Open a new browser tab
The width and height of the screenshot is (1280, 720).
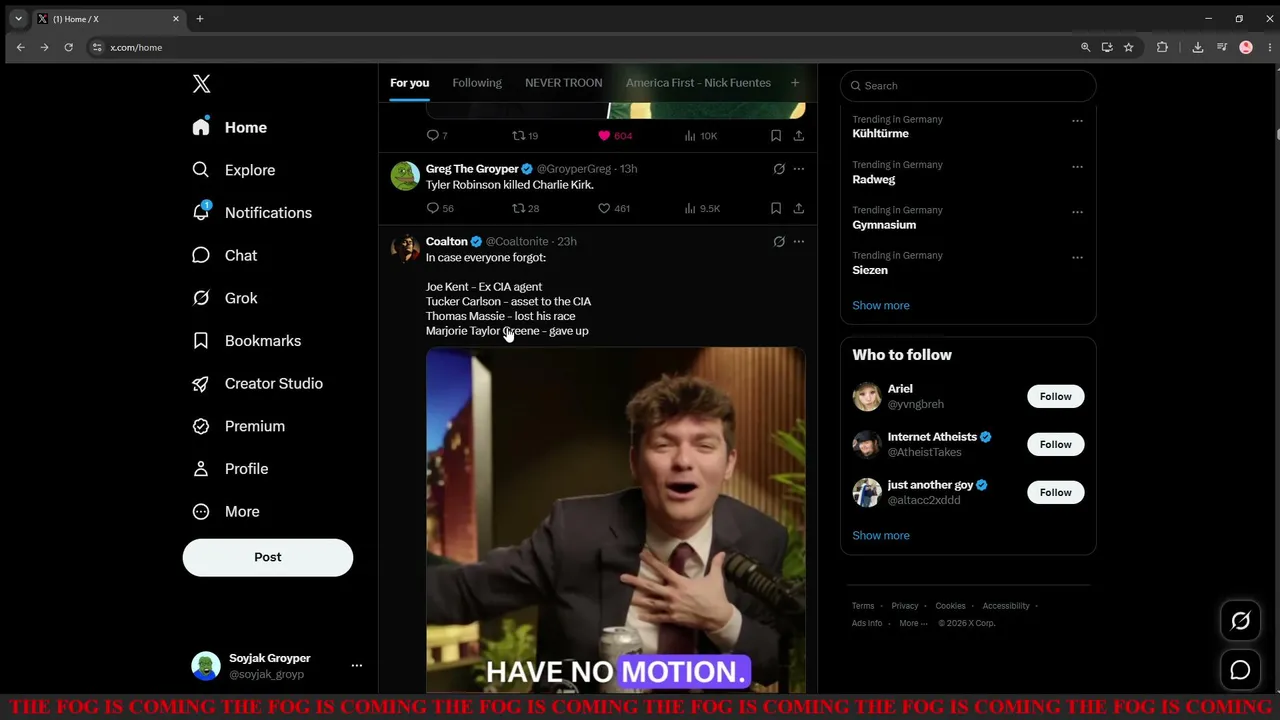200,19
